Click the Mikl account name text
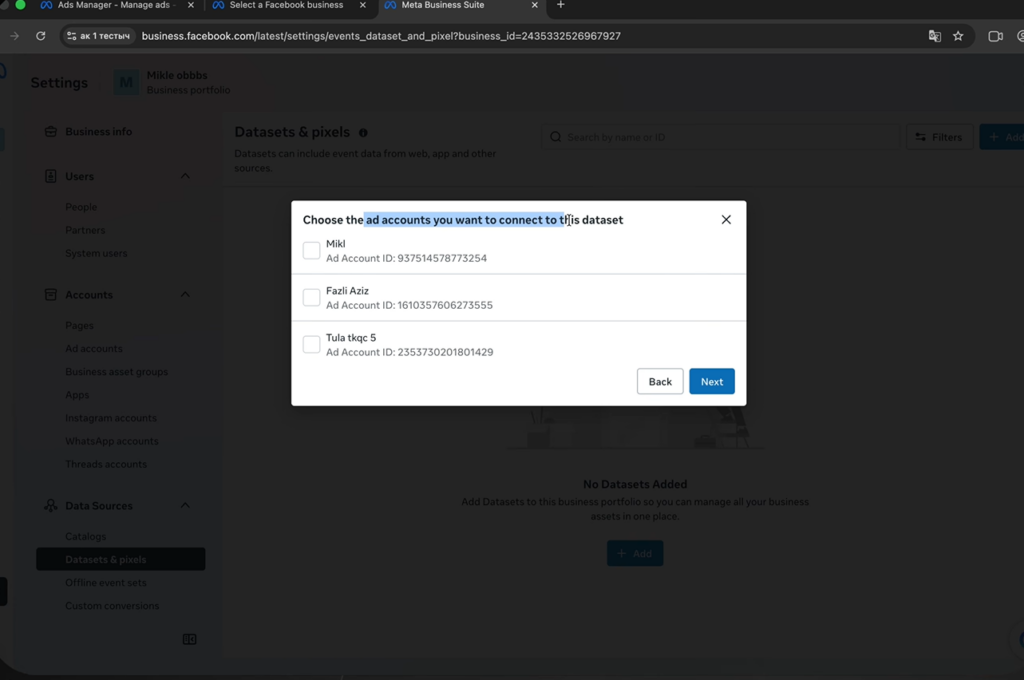The height and width of the screenshot is (680, 1024). [336, 244]
